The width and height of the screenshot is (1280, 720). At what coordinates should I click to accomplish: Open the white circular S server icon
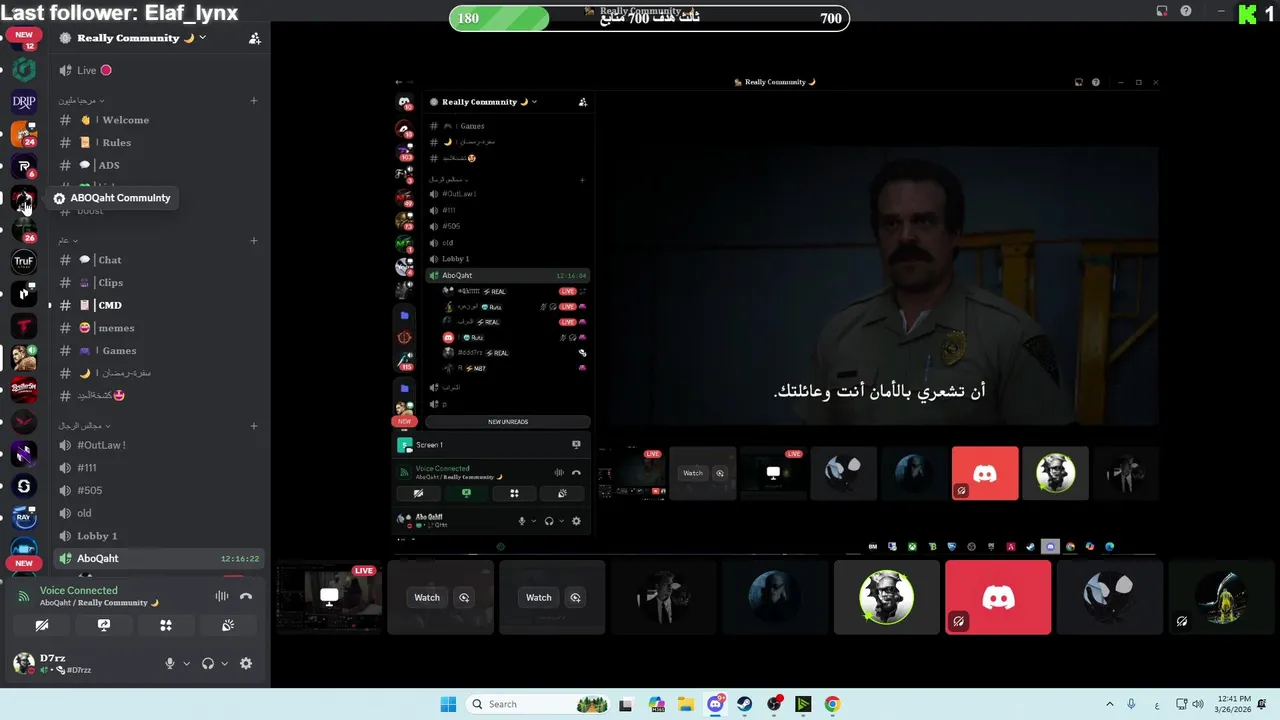[x=24, y=485]
